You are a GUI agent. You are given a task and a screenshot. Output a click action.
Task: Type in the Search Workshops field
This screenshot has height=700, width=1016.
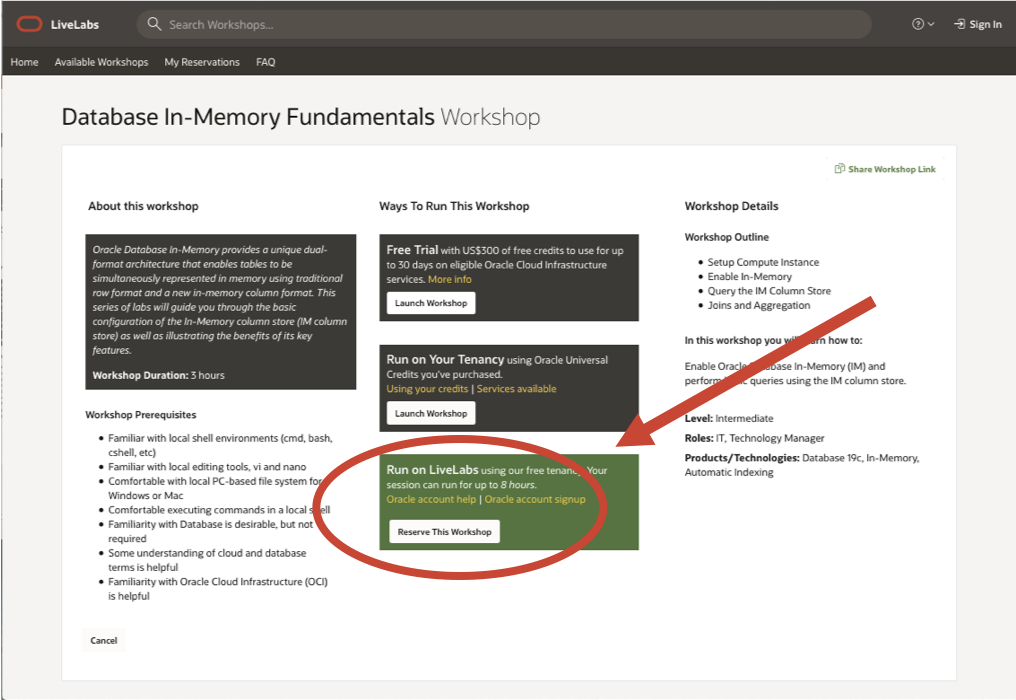pos(500,24)
